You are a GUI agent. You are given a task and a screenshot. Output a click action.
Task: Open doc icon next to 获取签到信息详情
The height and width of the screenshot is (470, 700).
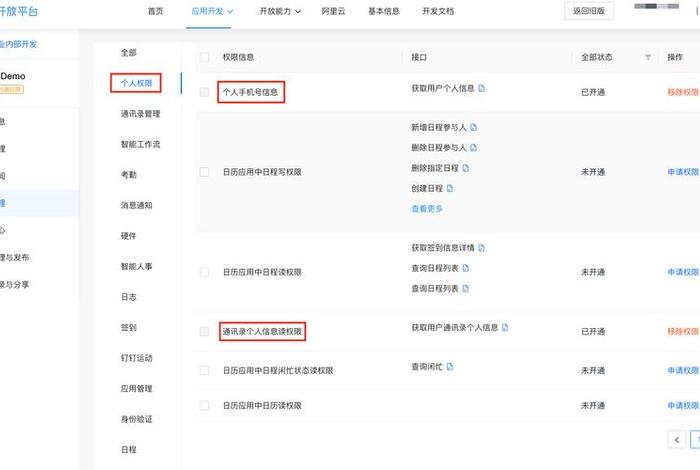[x=481, y=248]
